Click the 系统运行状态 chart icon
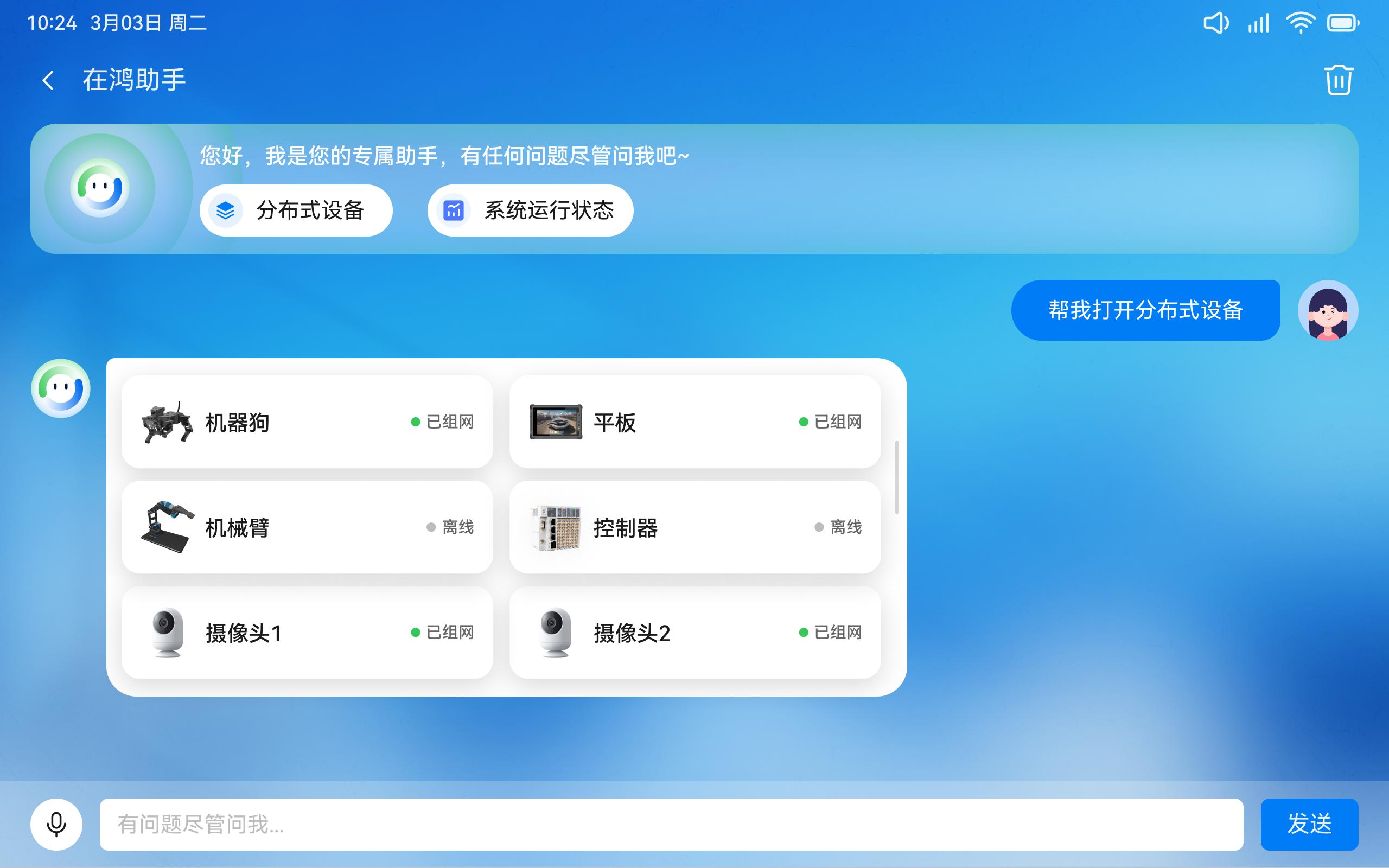This screenshot has height=868, width=1389. [454, 210]
